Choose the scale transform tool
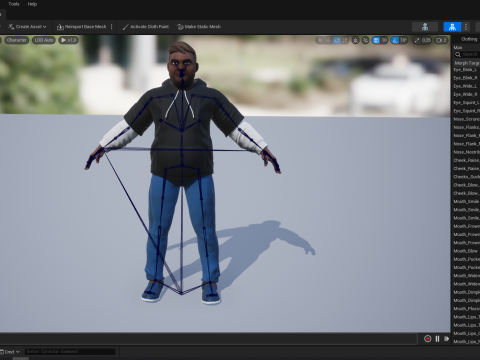This screenshot has height=360, width=480. coord(345,40)
